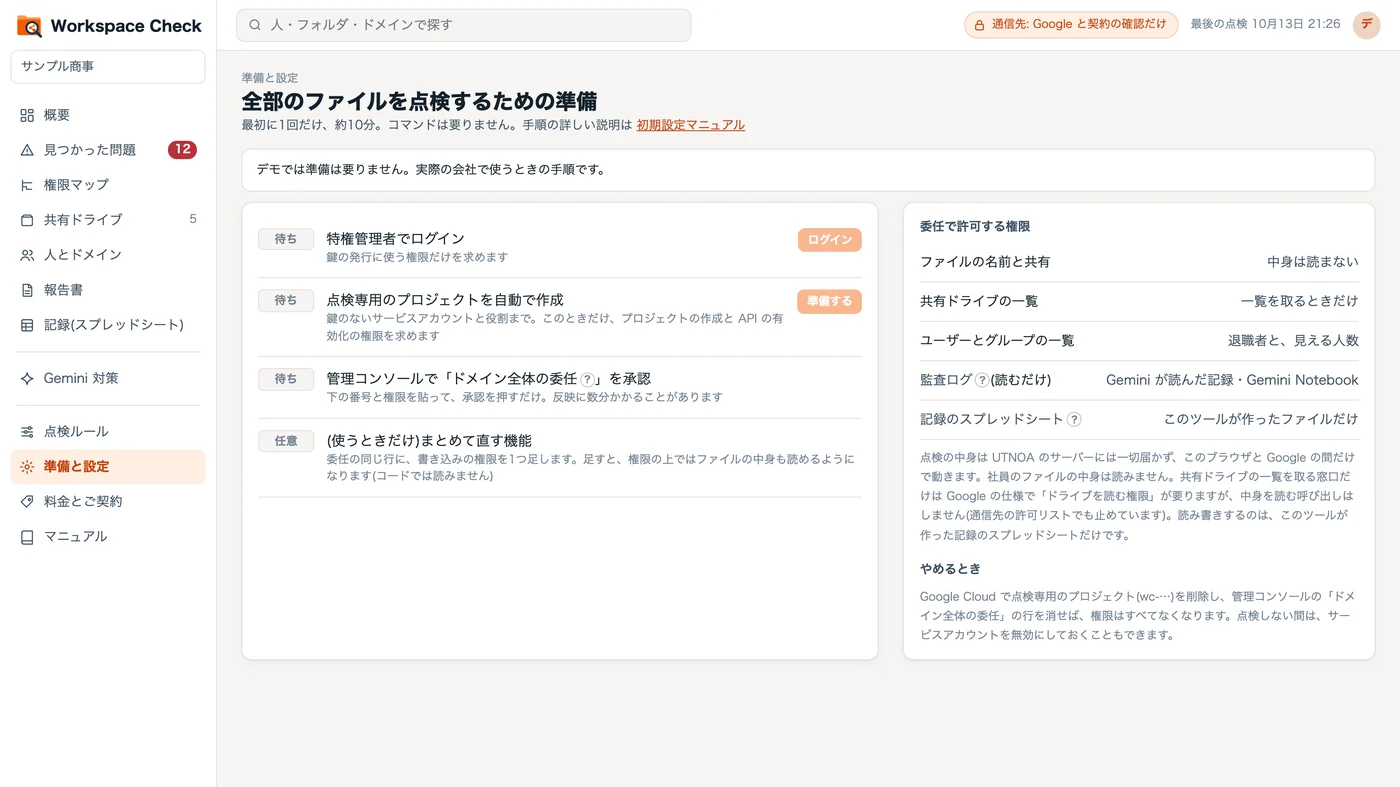
Task: Click the help icon next to 監査ログ
Action: pos(982,380)
